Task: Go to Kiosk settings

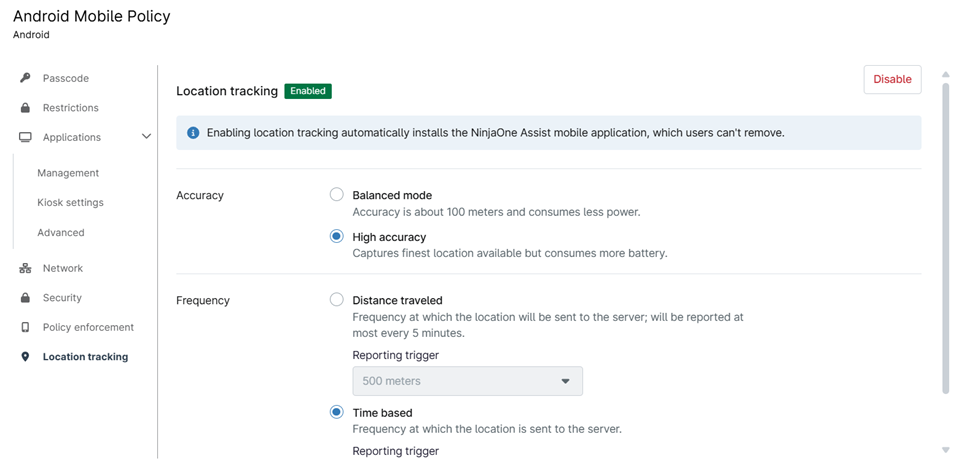Action: pos(70,202)
